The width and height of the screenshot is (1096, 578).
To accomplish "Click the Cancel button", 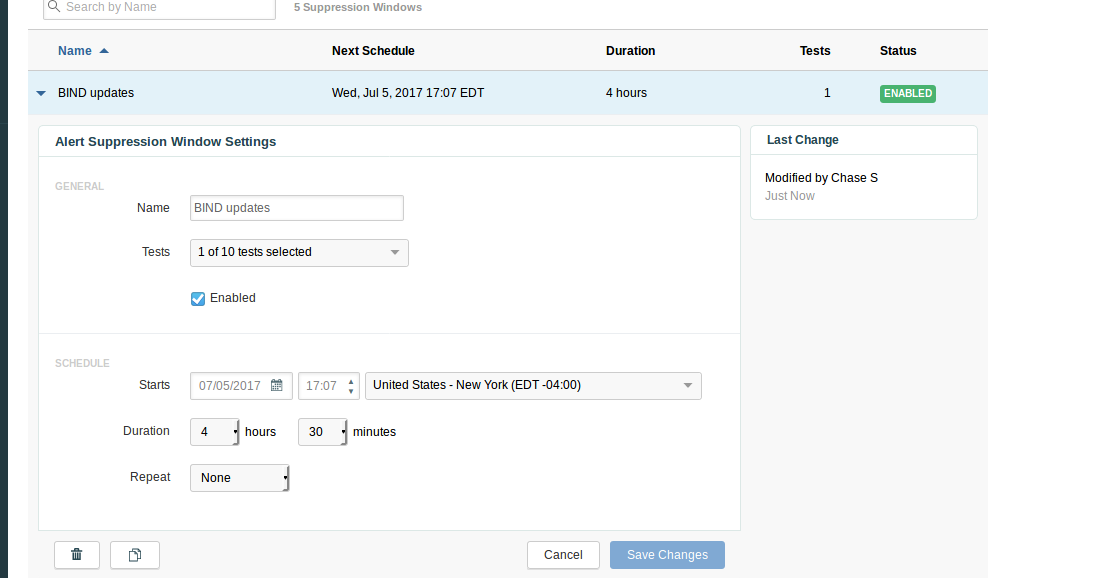I will (x=563, y=555).
